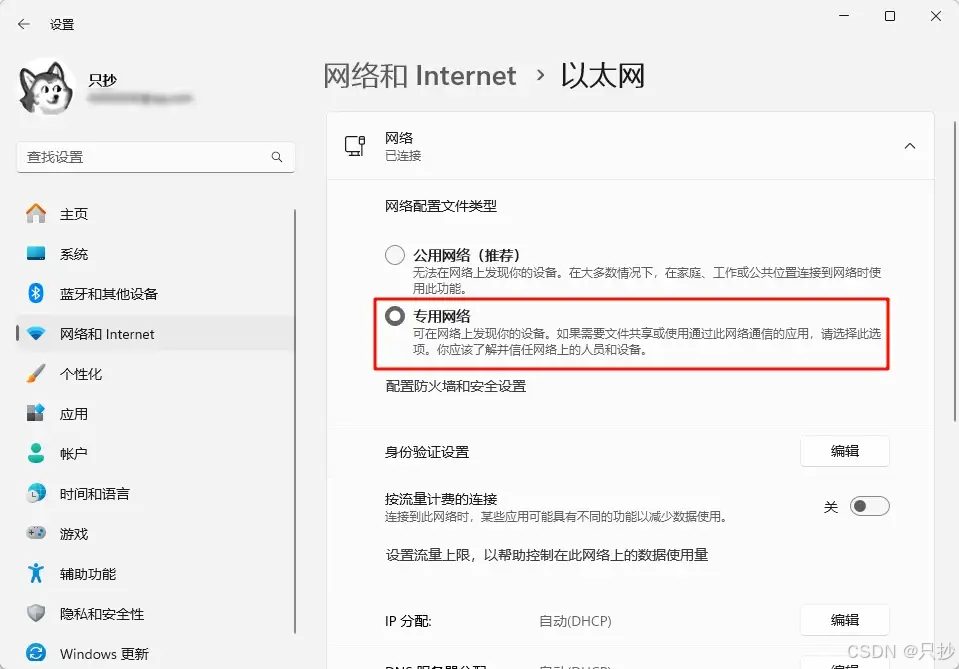
Task: Go to 系统 settings page
Action: point(155,254)
